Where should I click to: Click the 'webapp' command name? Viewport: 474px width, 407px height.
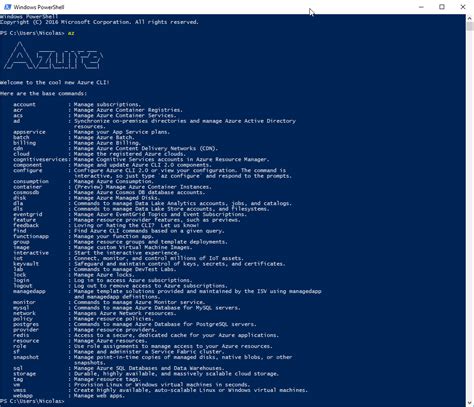click(x=23, y=396)
